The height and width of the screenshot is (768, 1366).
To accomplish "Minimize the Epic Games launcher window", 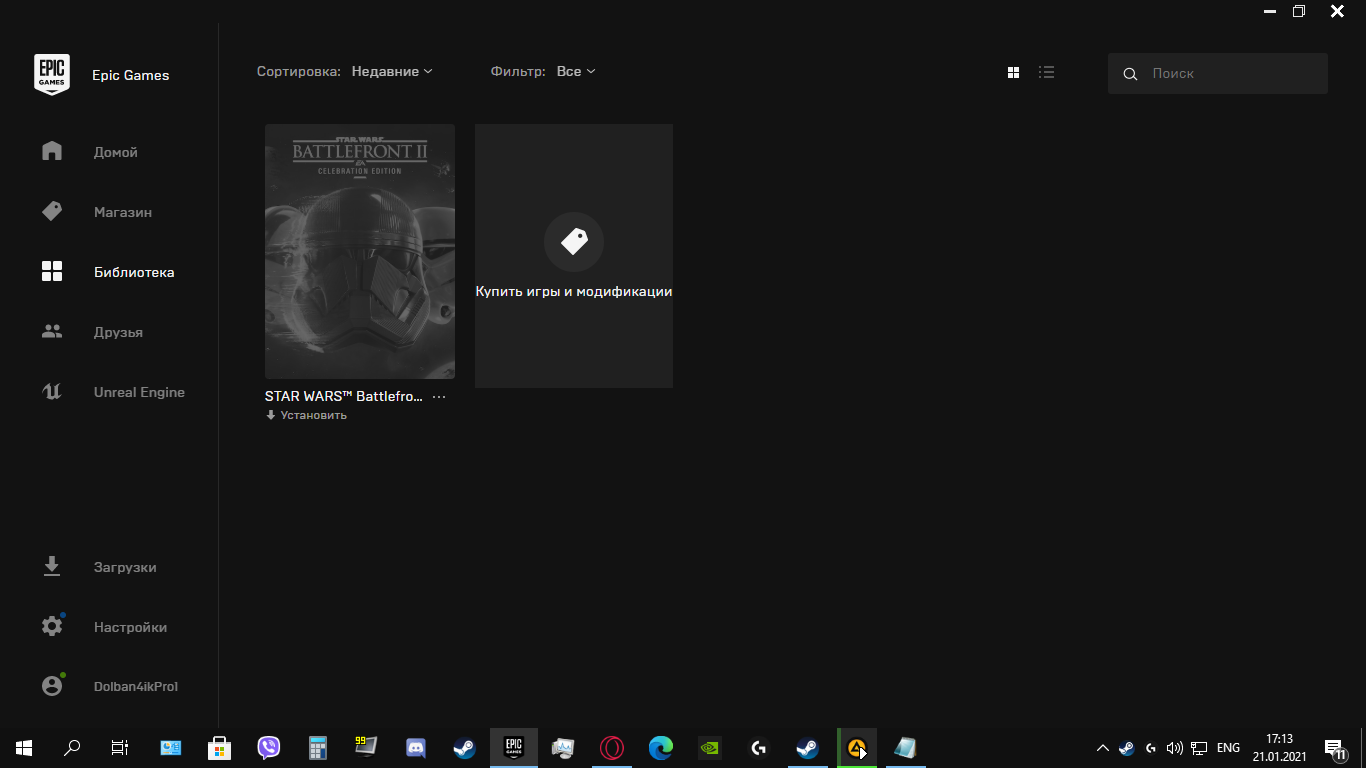I will (x=1269, y=11).
